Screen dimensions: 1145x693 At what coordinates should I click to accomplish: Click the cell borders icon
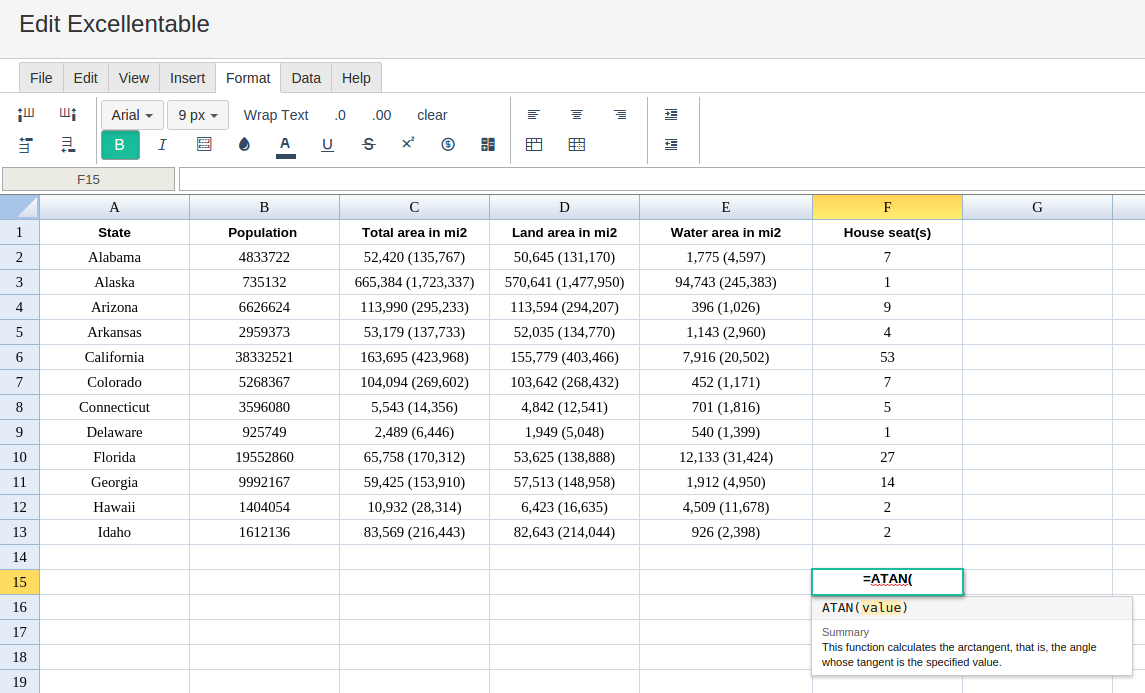204,145
